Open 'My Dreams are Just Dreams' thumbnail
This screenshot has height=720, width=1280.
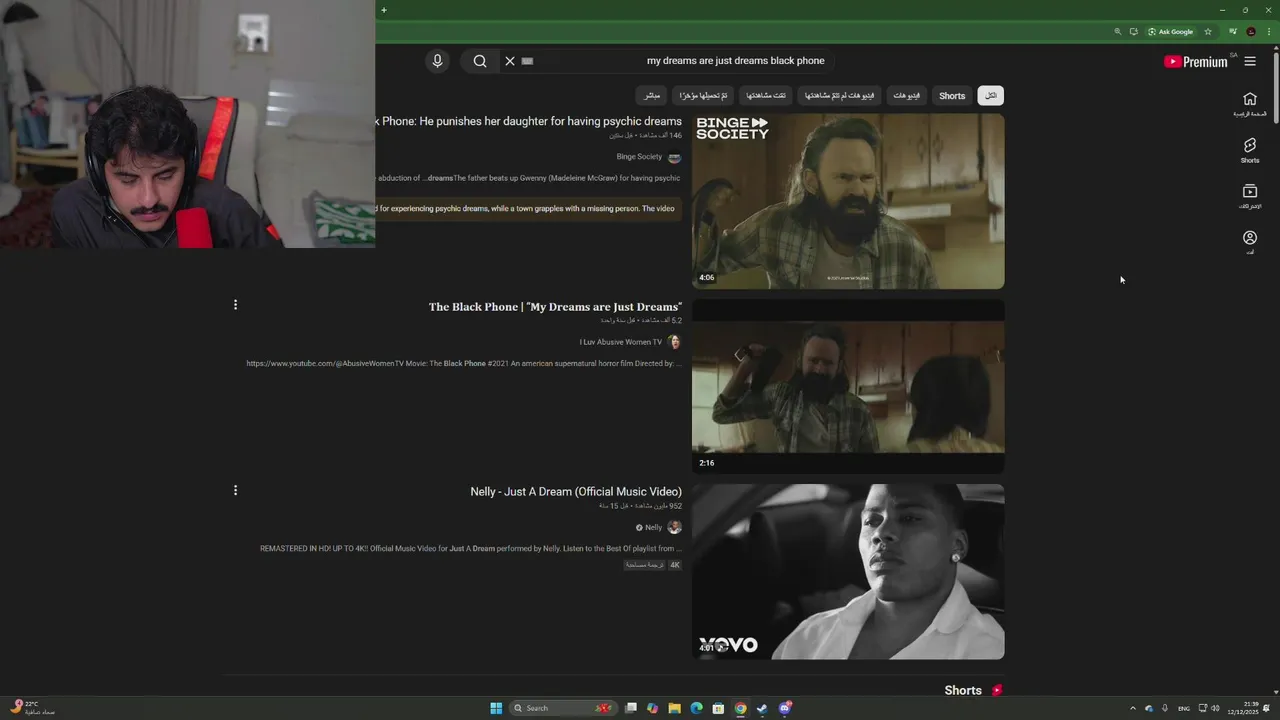[x=848, y=386]
